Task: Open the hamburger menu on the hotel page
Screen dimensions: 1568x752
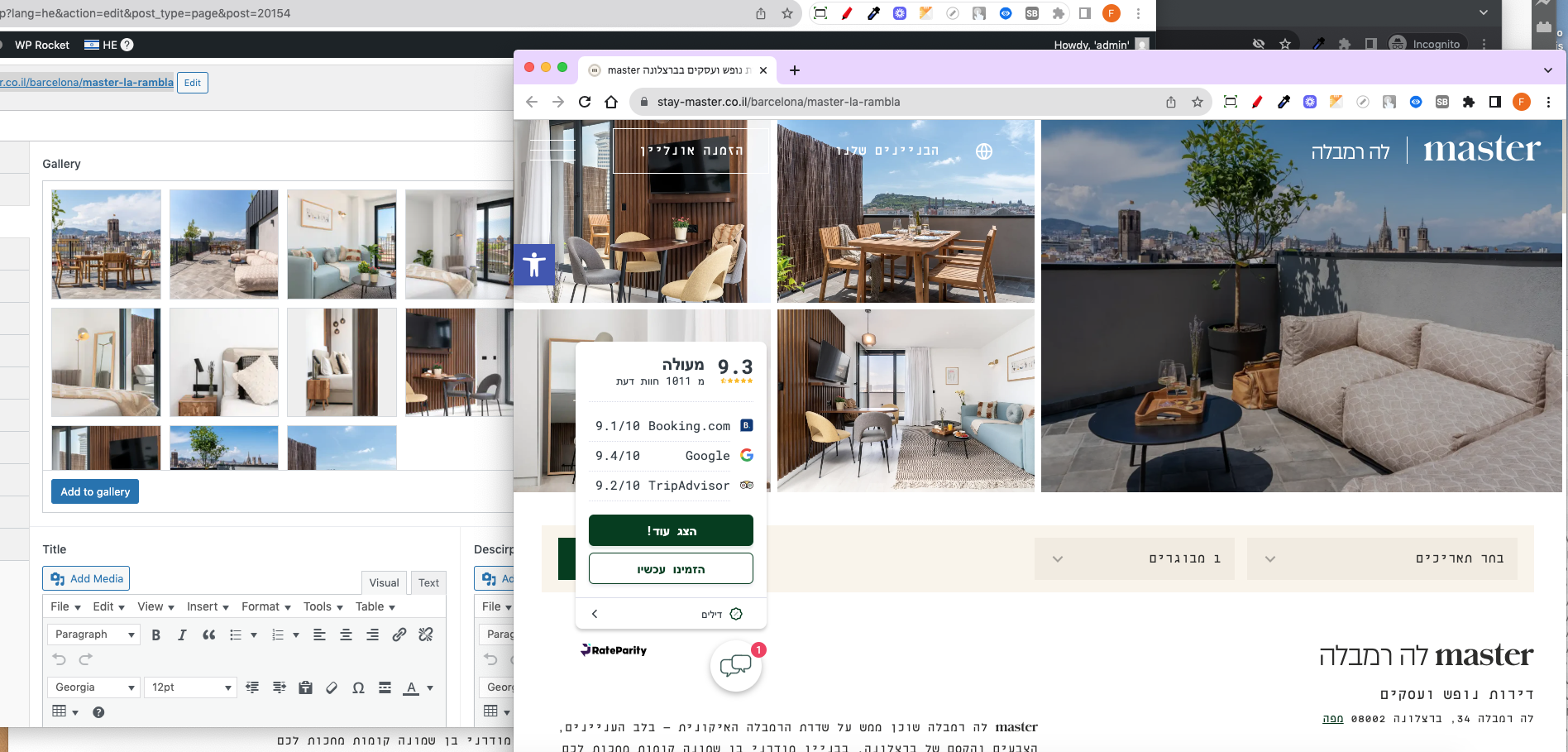Action: click(552, 150)
